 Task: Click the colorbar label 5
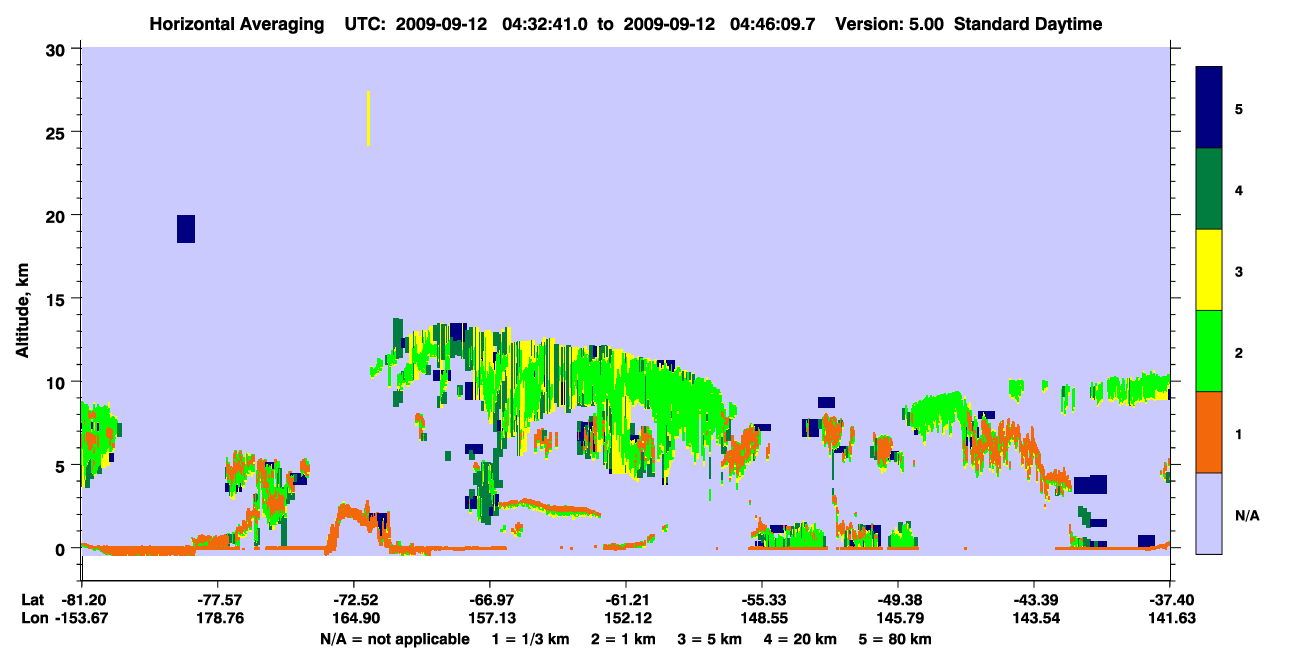pyautogui.click(x=1239, y=108)
